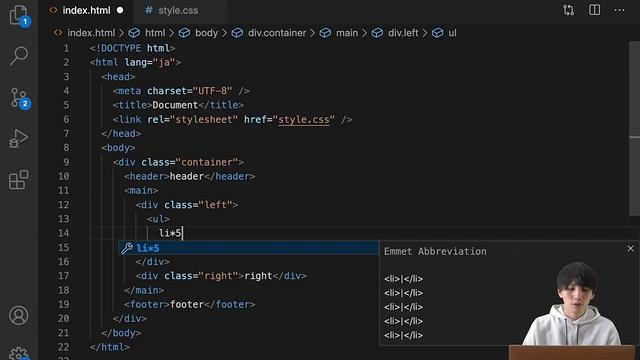The height and width of the screenshot is (360, 640).
Task: Expand the div.container breadcrumb
Action: coord(277,33)
